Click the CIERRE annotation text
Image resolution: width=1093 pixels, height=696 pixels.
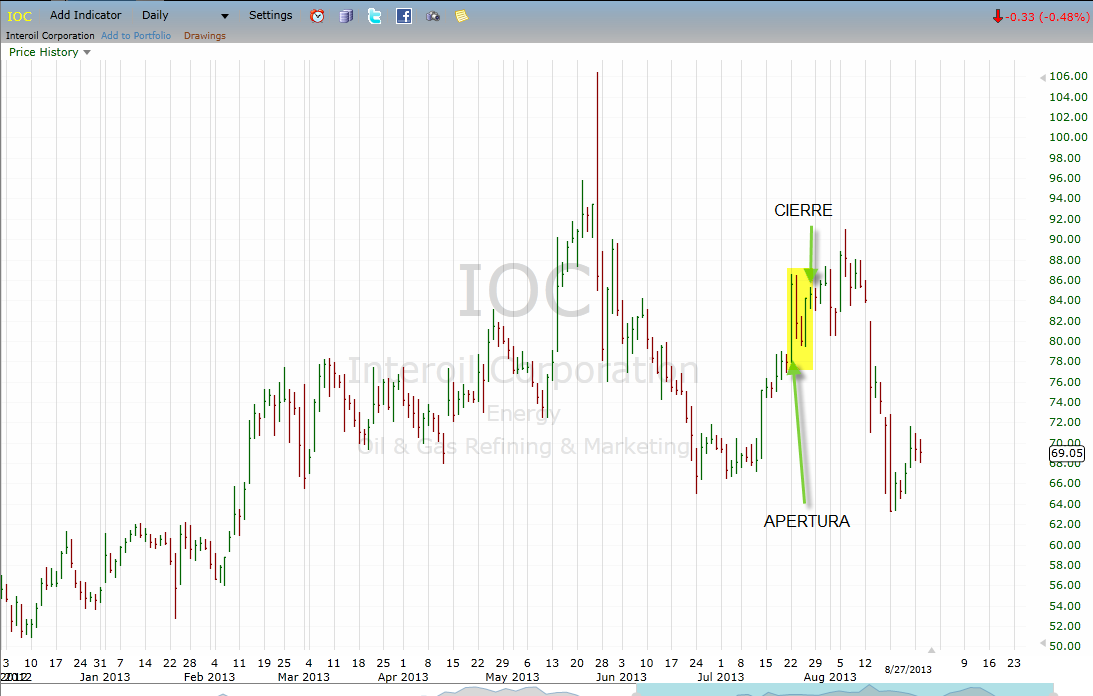pos(803,210)
